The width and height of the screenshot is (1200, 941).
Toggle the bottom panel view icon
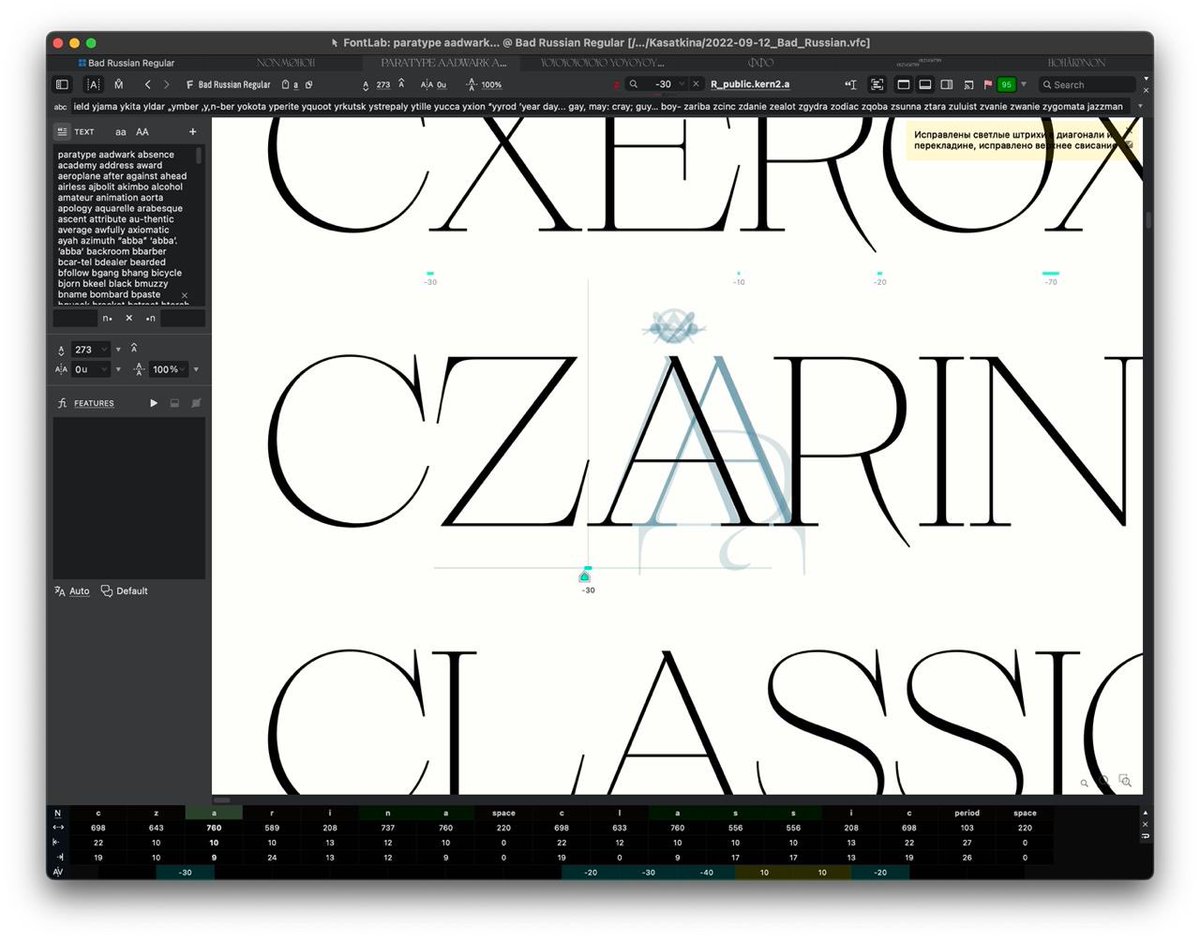[925, 85]
